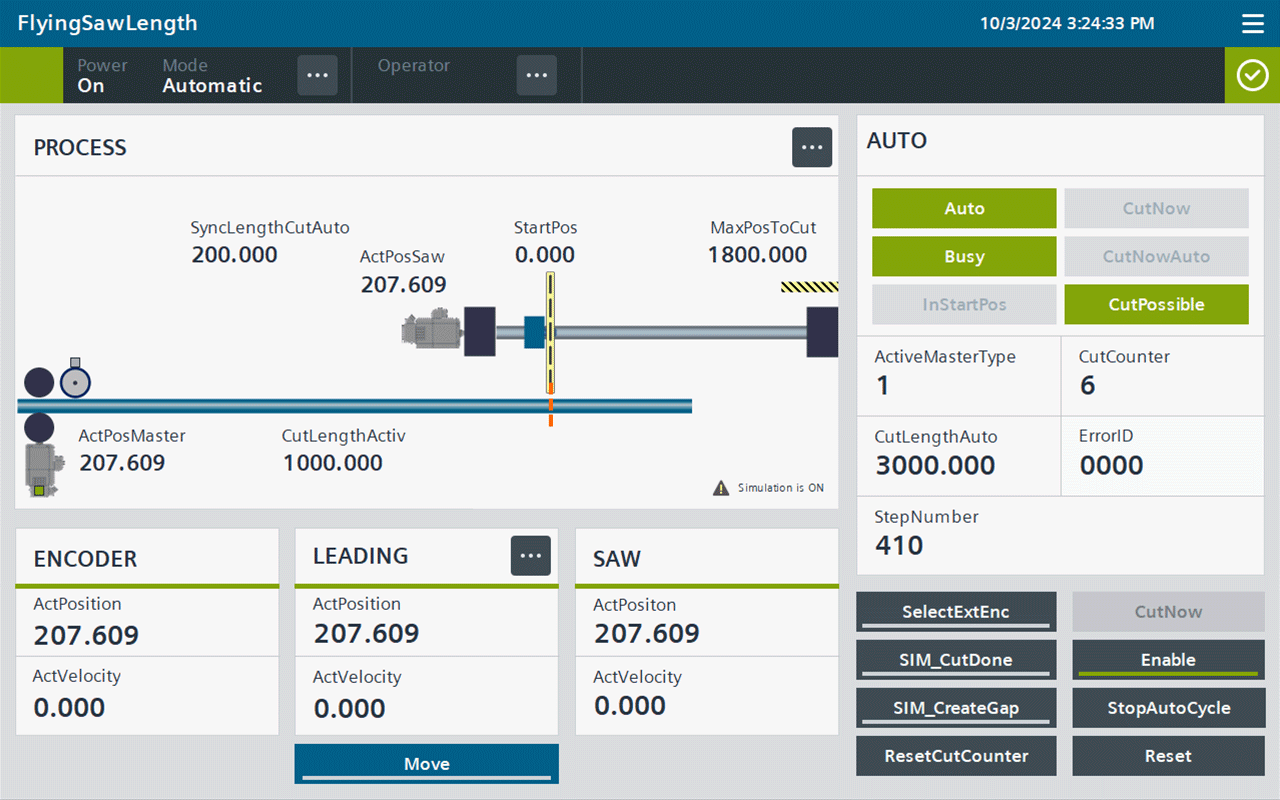
Task: Click the yellow-black striped limit marker
Action: [809, 287]
